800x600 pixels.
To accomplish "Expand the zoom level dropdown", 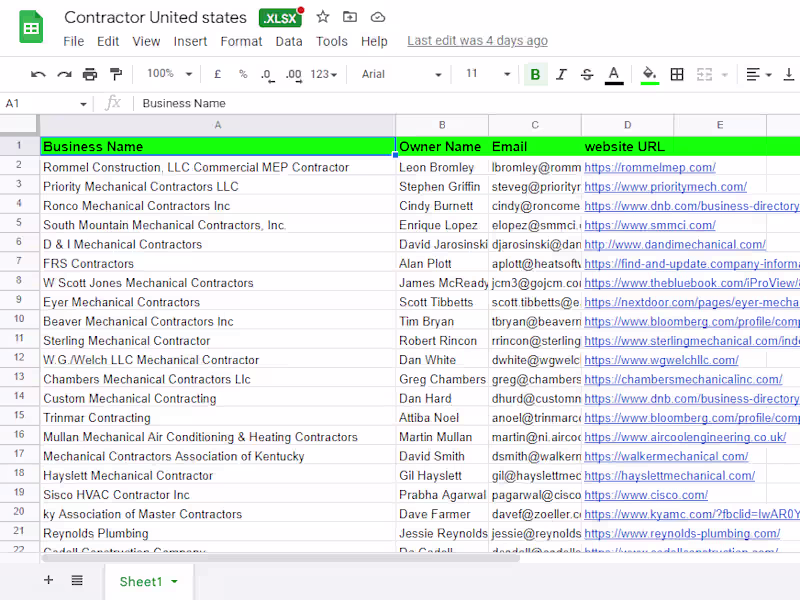I will coord(167,74).
